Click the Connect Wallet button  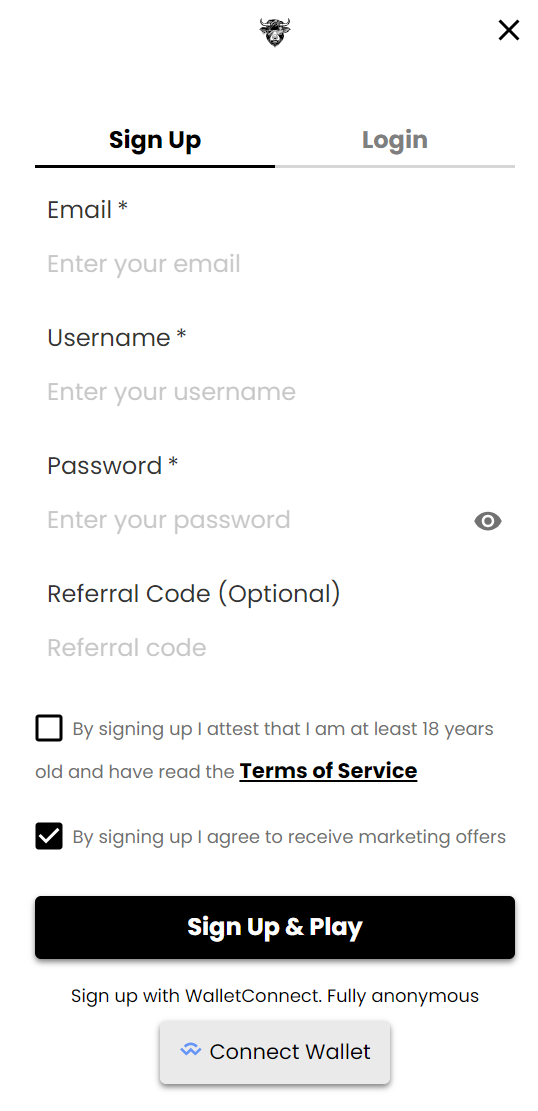click(275, 1052)
